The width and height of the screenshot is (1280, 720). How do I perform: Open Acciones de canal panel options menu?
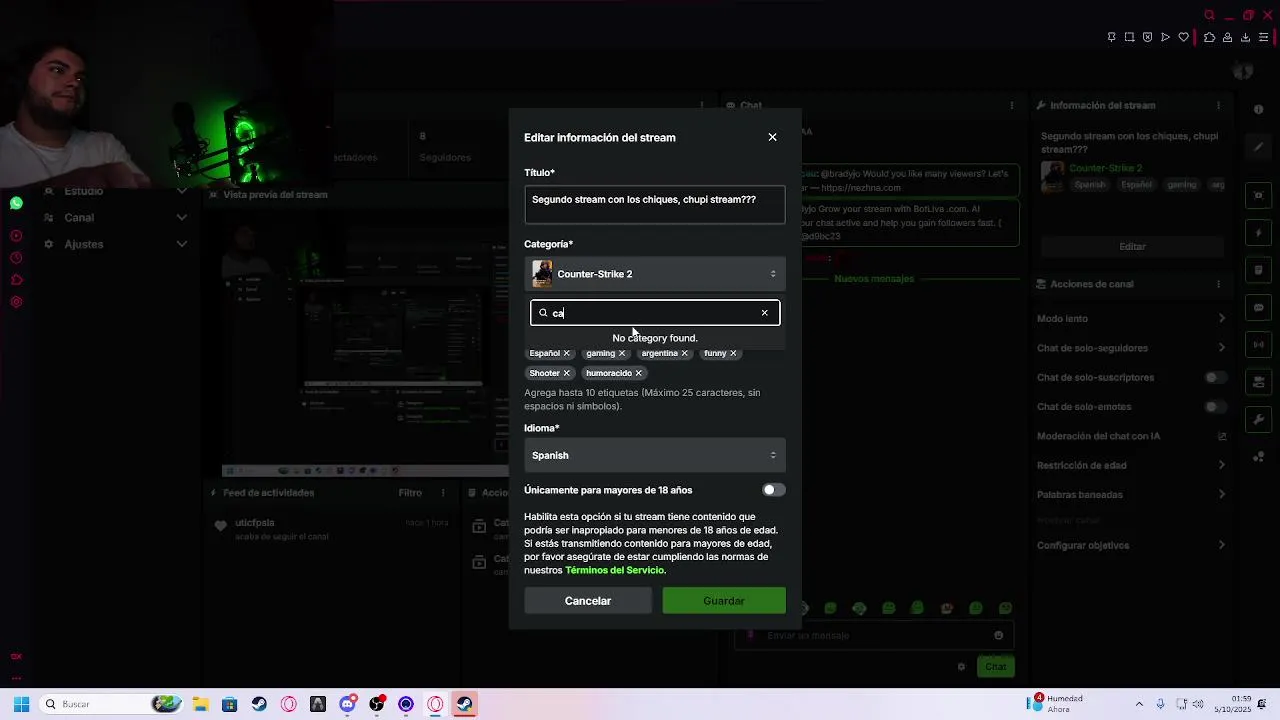click(1218, 284)
